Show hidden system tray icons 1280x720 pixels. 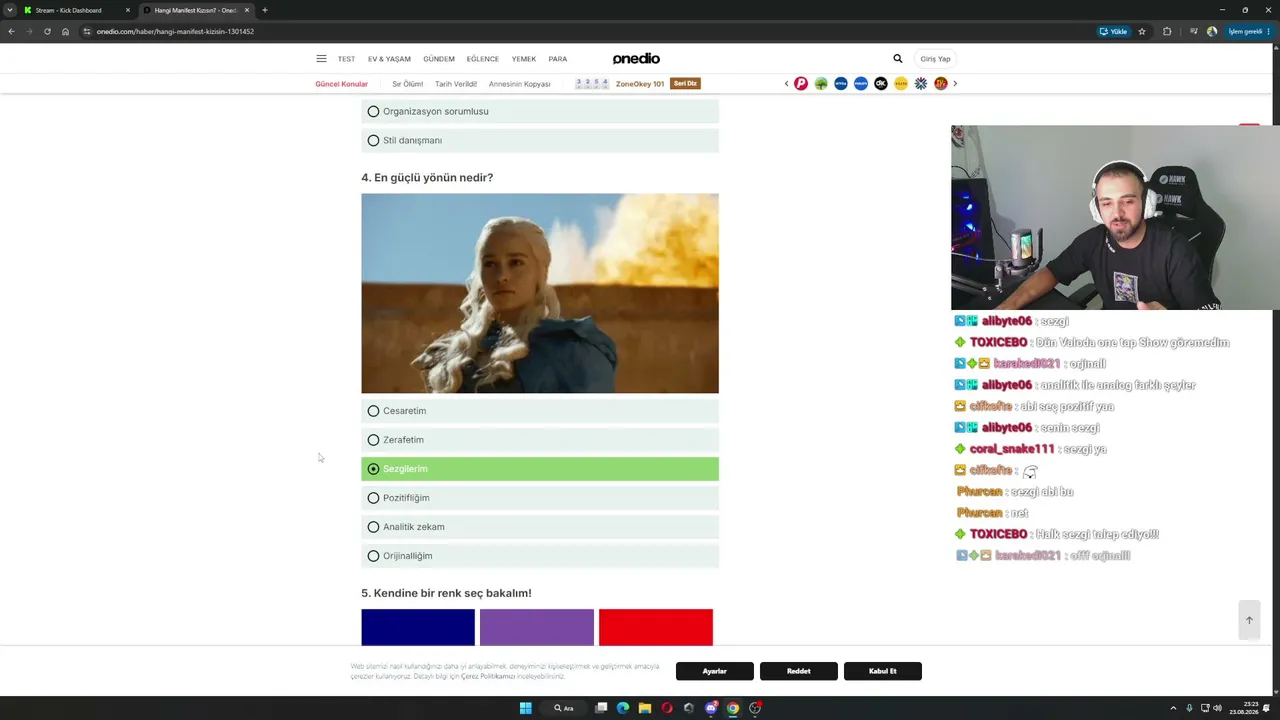coord(1173,708)
